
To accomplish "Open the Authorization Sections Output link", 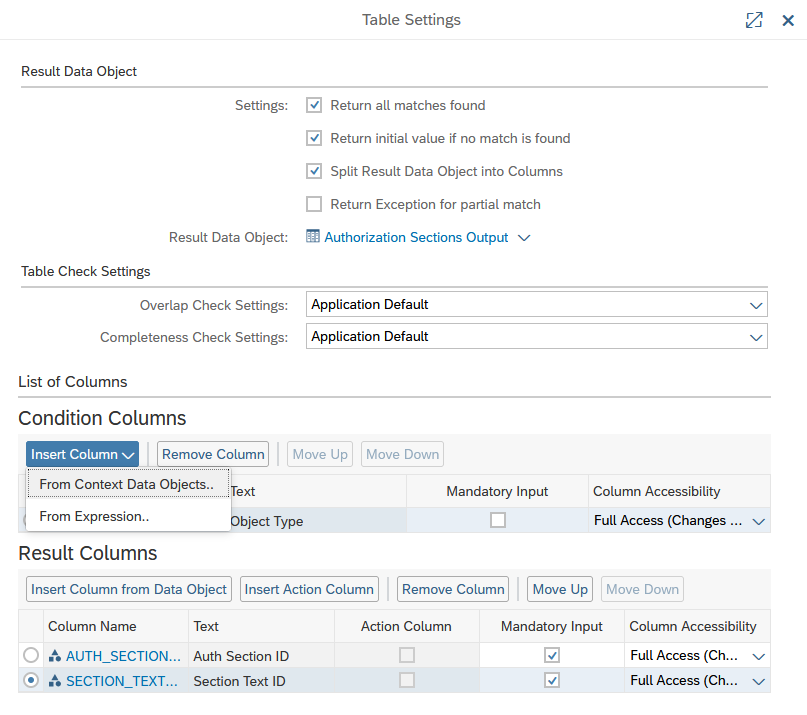I will click(416, 238).
